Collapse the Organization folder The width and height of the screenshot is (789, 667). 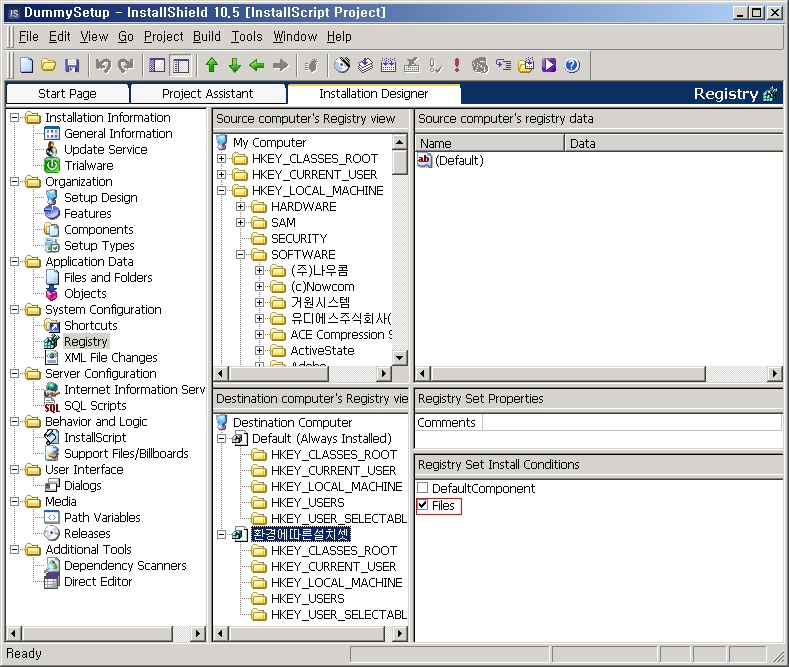pos(15,182)
